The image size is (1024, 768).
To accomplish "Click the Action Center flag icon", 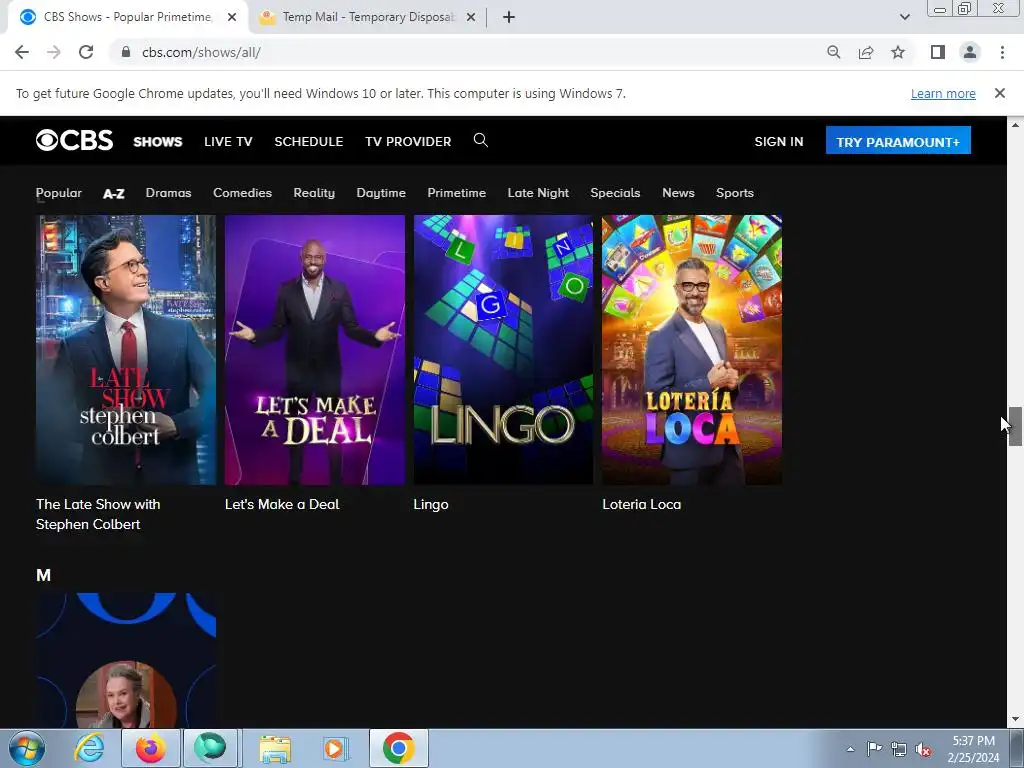I will (x=874, y=749).
